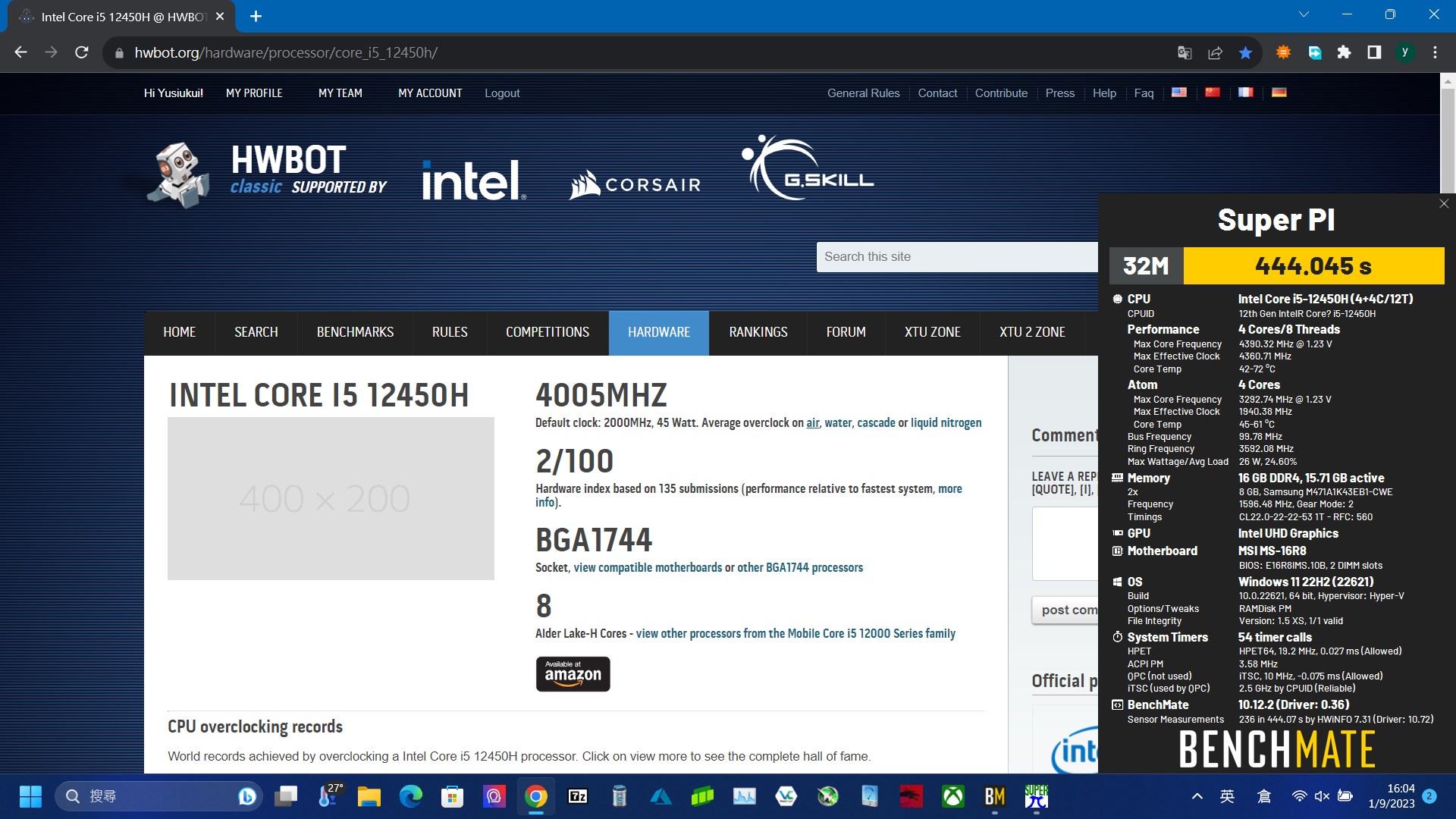Select the German flag language
Viewport: 1456px width, 819px height.
coord(1279,93)
